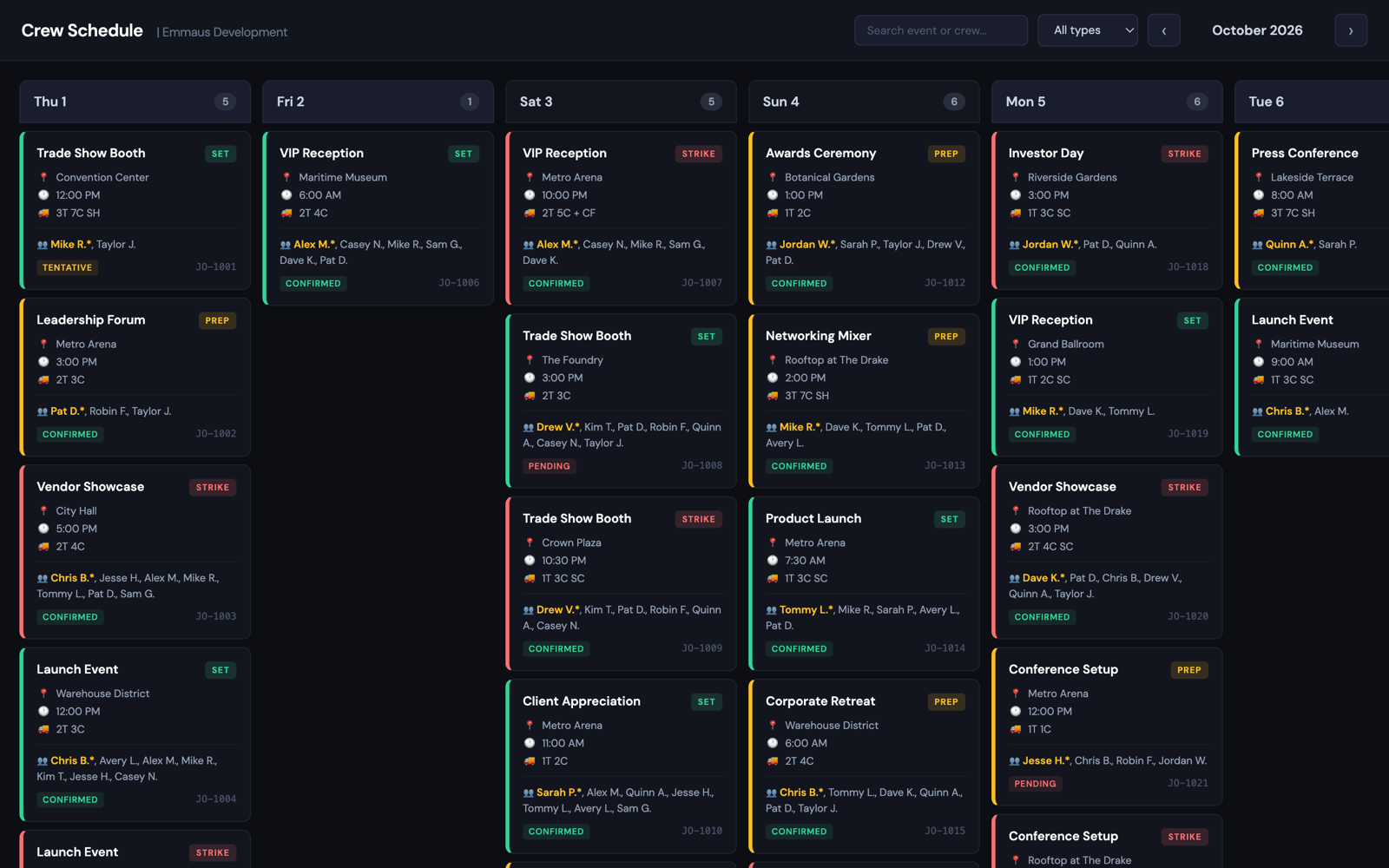Open the Awards Ceremony event card
This screenshot has width=1389, height=868.
click(865, 218)
